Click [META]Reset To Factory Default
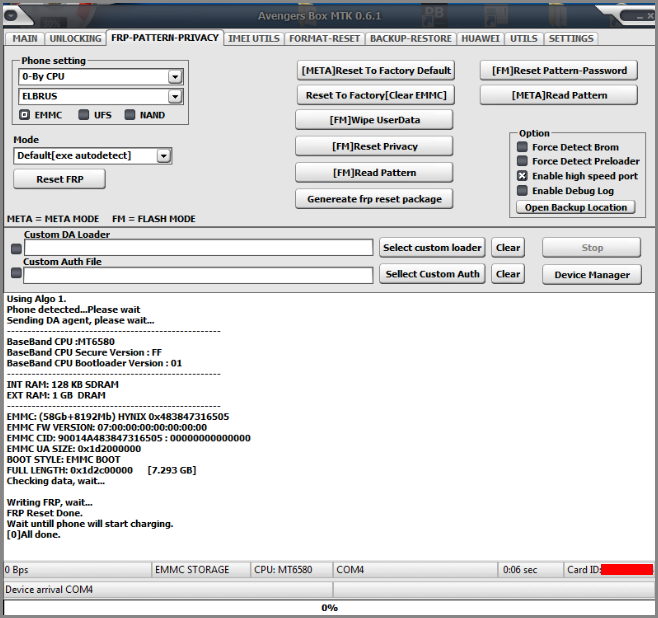This screenshot has width=658, height=618. pos(376,70)
